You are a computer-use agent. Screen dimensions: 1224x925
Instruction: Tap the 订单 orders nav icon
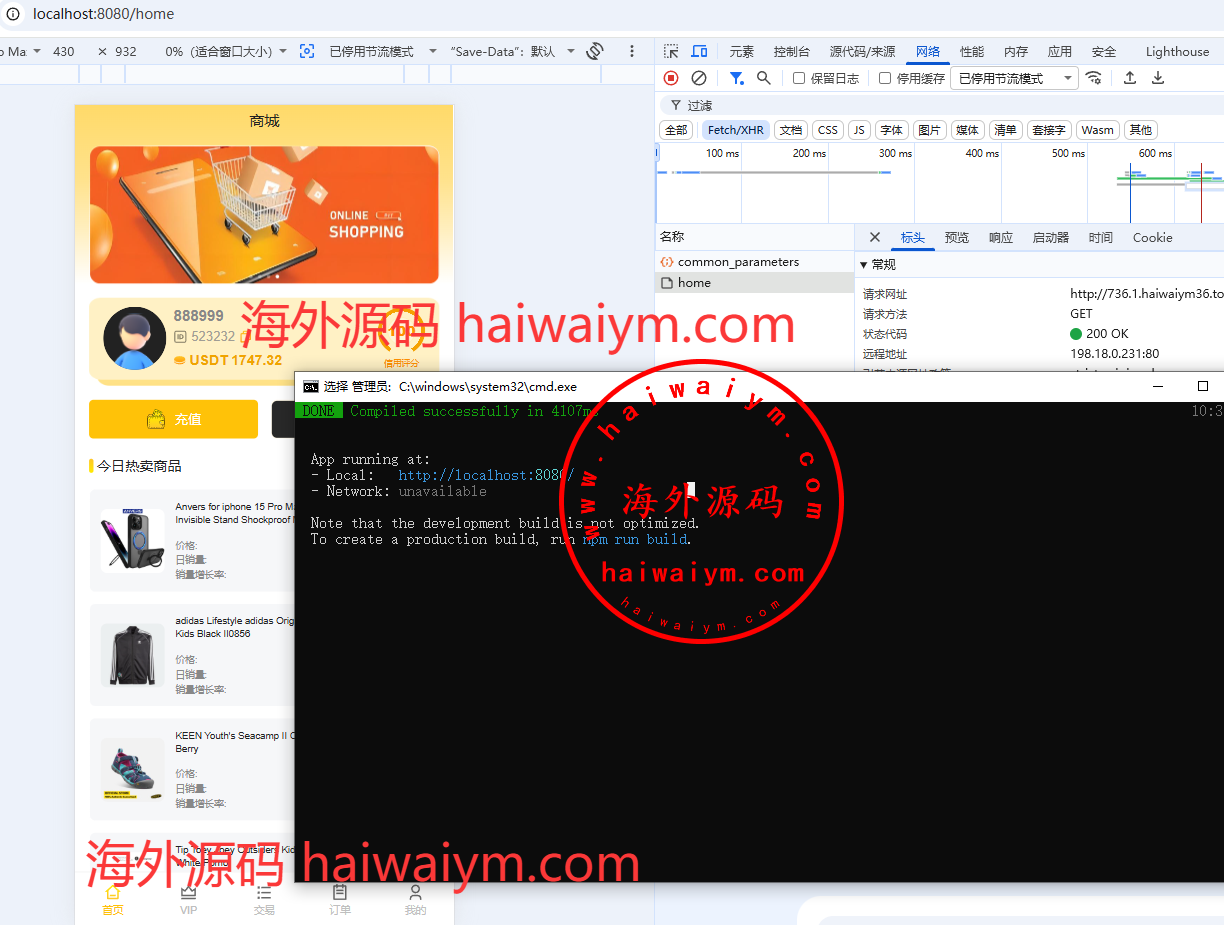click(340, 899)
